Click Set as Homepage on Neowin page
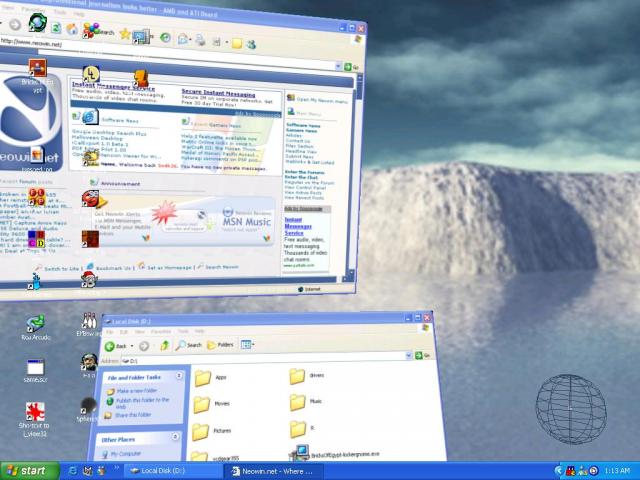640x480 pixels. point(169,268)
